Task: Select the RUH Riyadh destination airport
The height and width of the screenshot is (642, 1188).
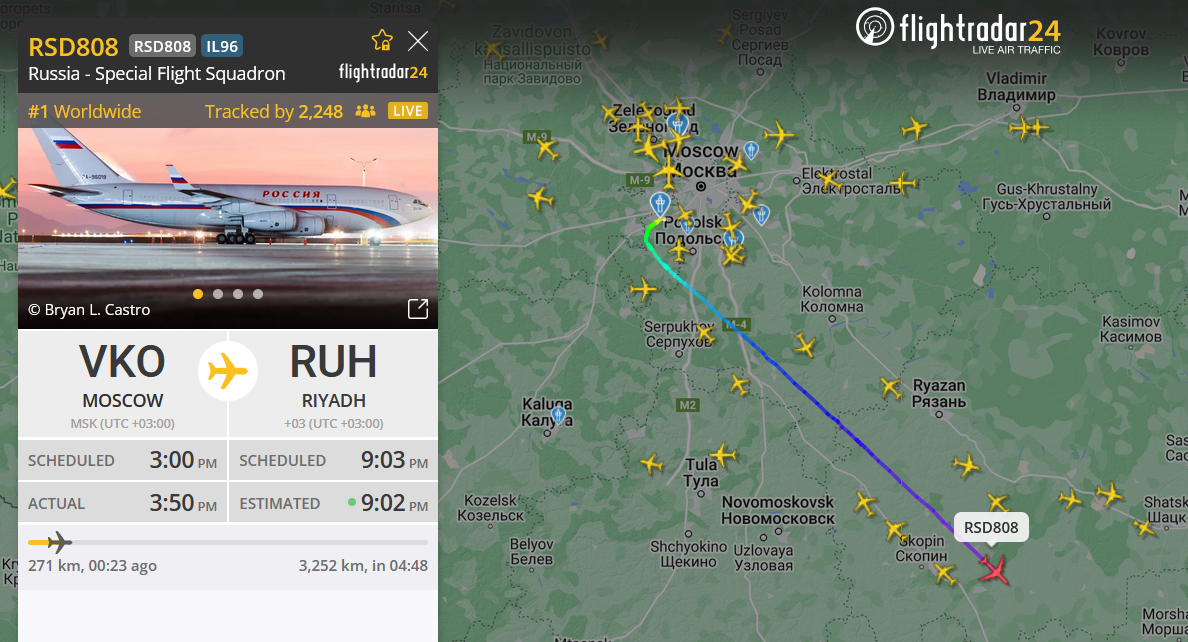Action: tap(333, 384)
